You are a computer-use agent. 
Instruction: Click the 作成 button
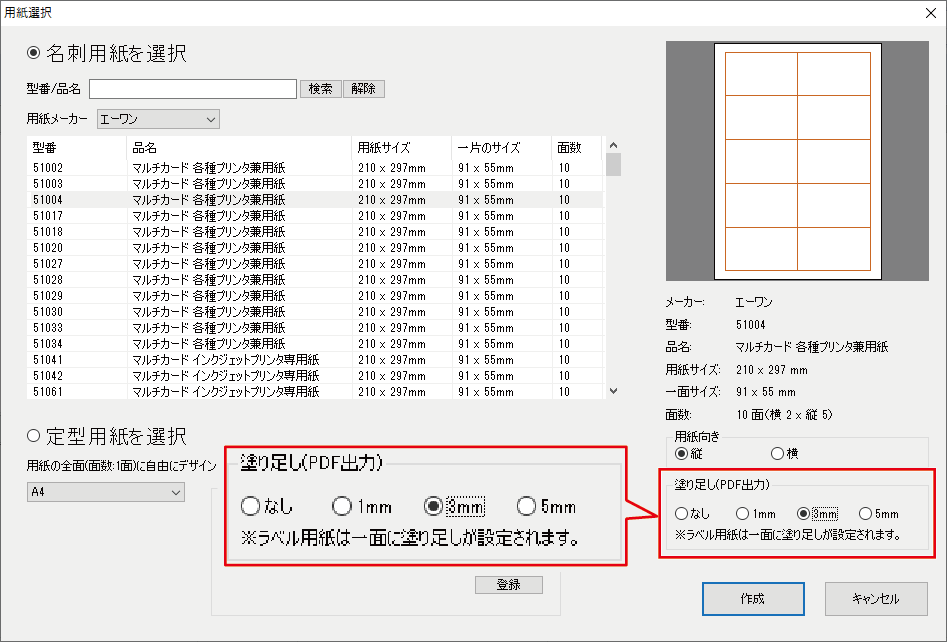click(x=753, y=599)
